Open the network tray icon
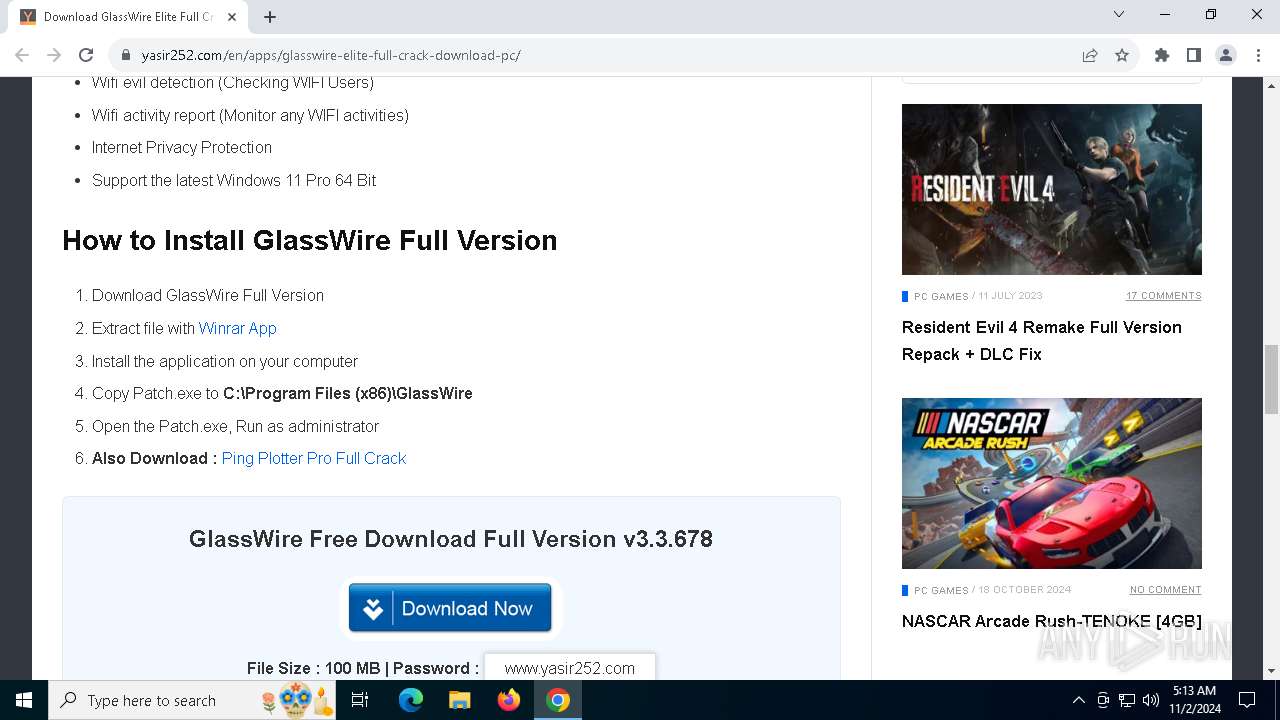The height and width of the screenshot is (720, 1280). click(x=1127, y=700)
